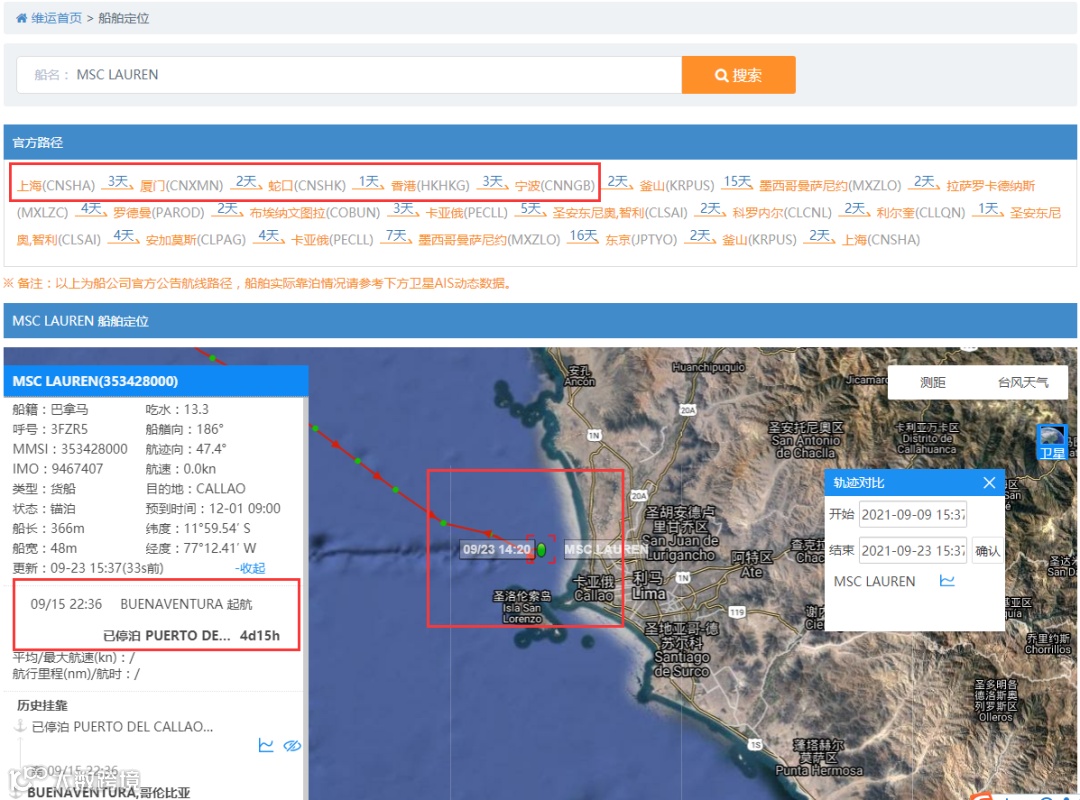Image resolution: width=1080 pixels, height=800 pixels.
Task: Edit the 结束 end date field
Action: point(913,550)
